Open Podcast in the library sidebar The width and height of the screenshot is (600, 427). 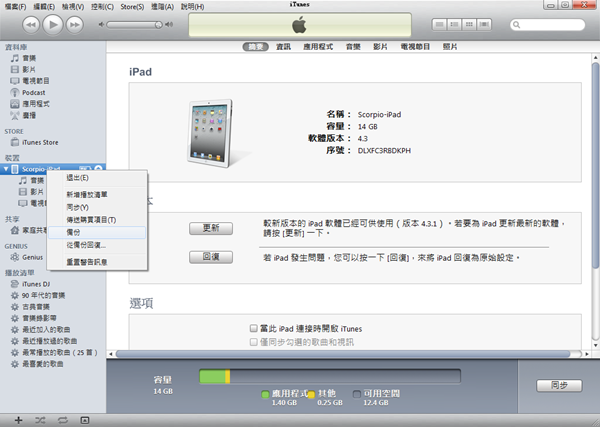coord(34,93)
